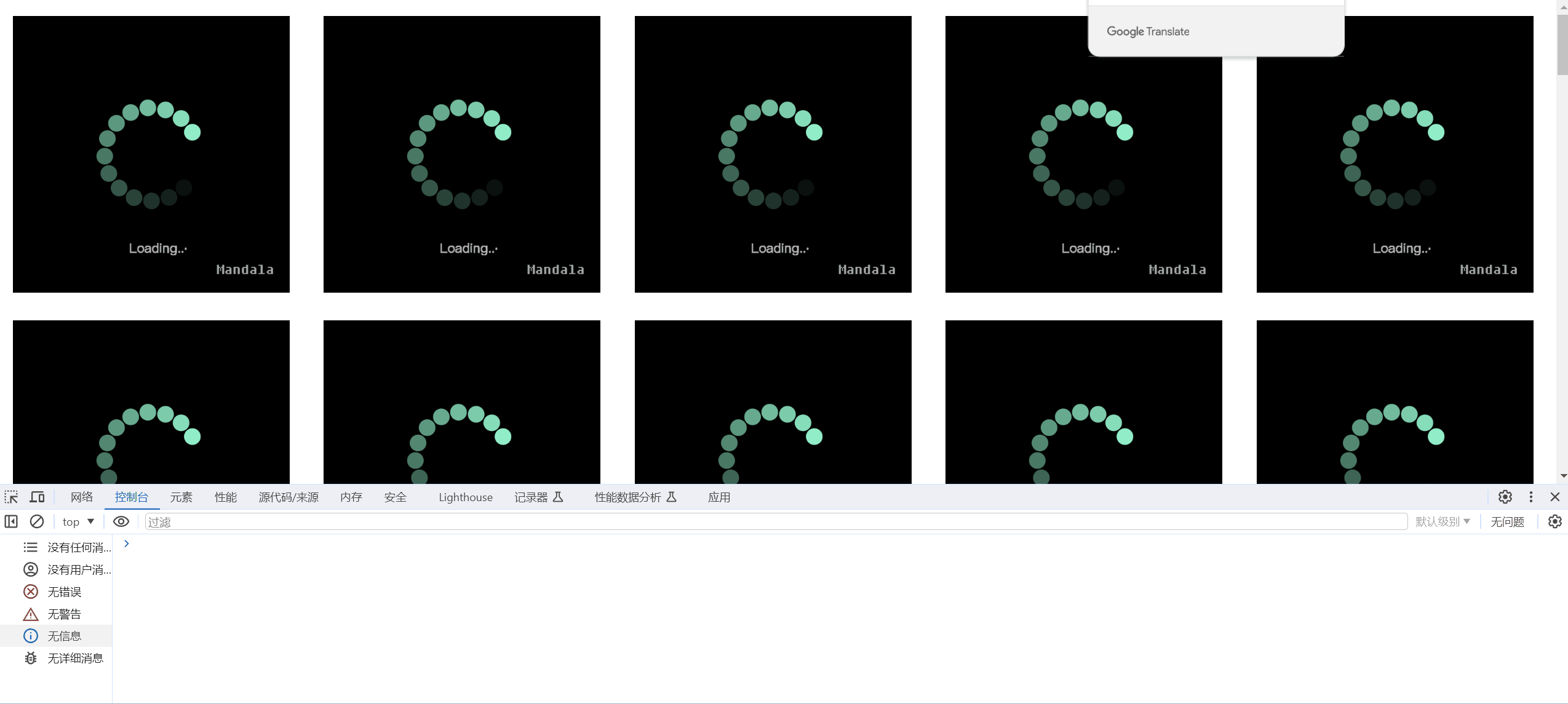
Task: Toggle the device toolbar icon
Action: (x=38, y=497)
